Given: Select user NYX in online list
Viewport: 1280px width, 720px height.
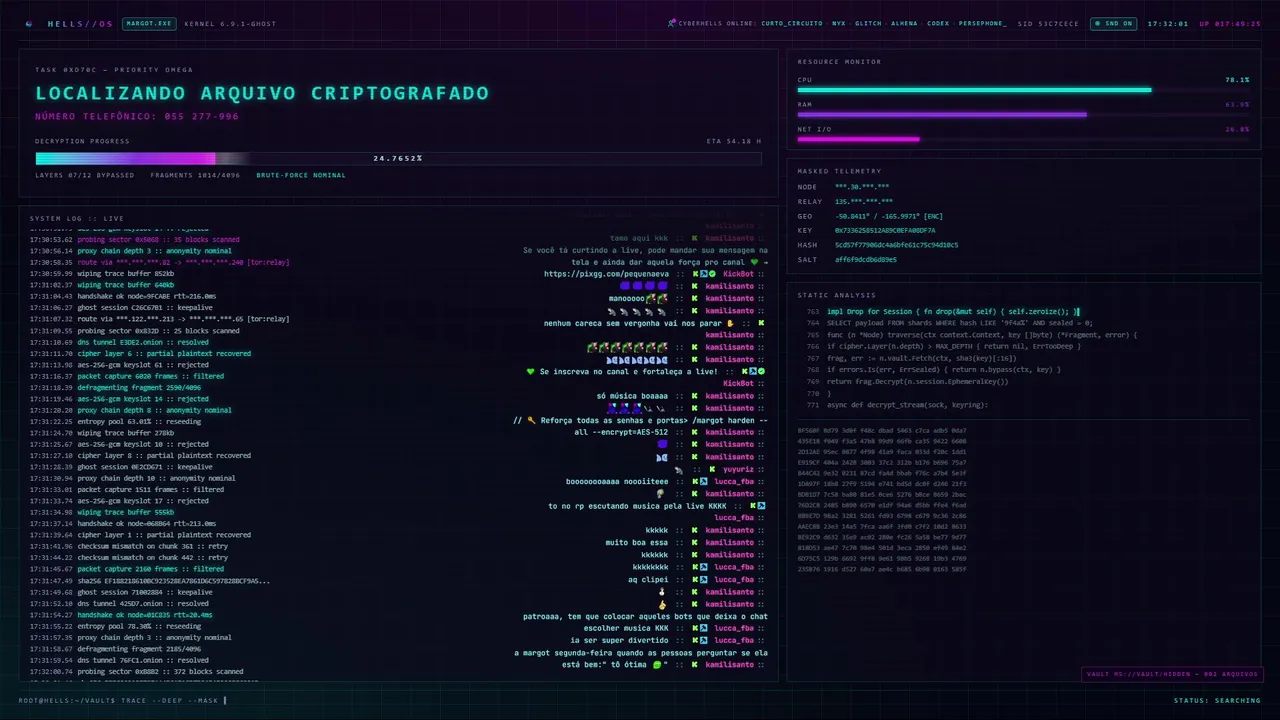Looking at the screenshot, I should [838, 23].
